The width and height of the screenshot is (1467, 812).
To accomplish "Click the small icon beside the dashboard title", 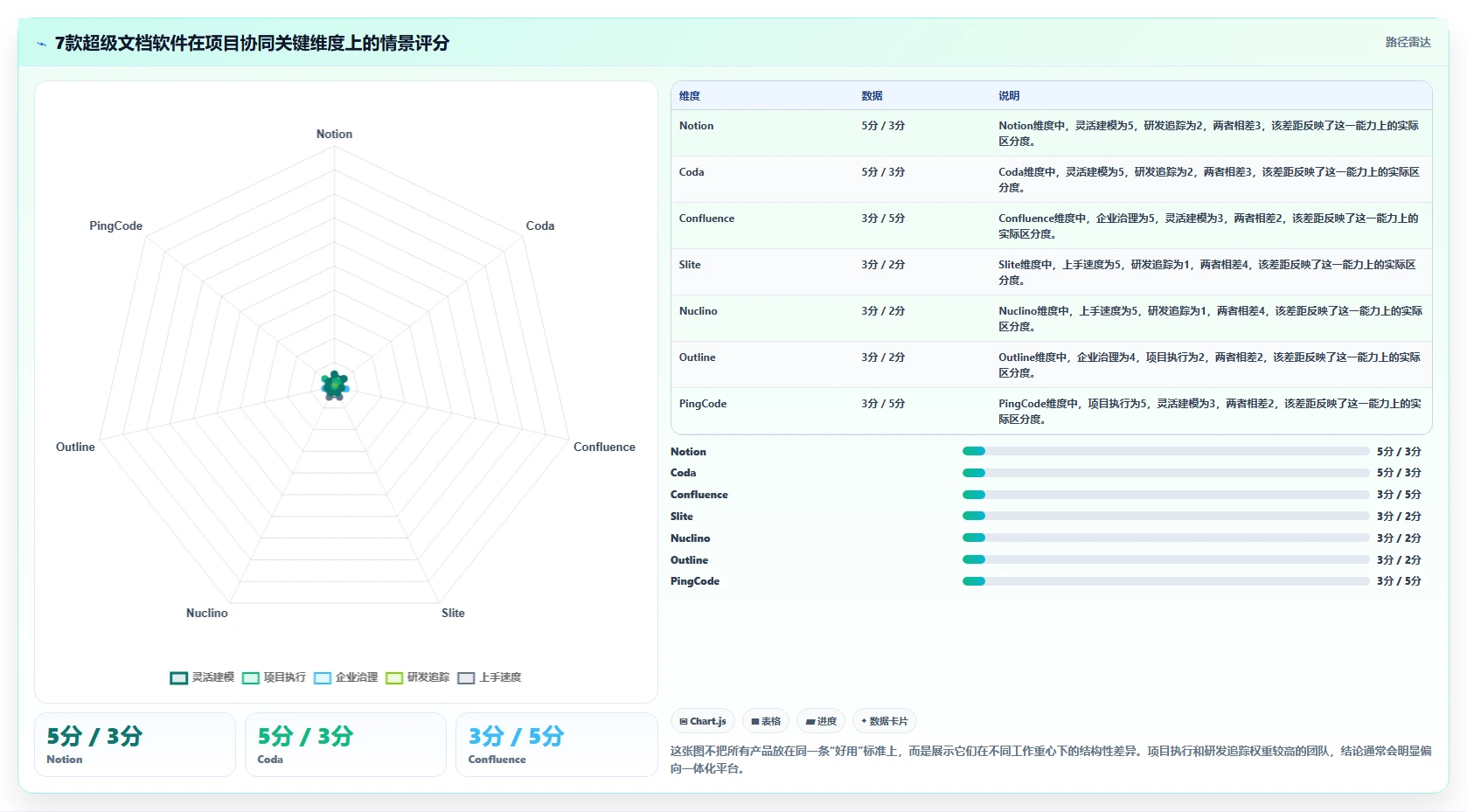I will tap(41, 44).
